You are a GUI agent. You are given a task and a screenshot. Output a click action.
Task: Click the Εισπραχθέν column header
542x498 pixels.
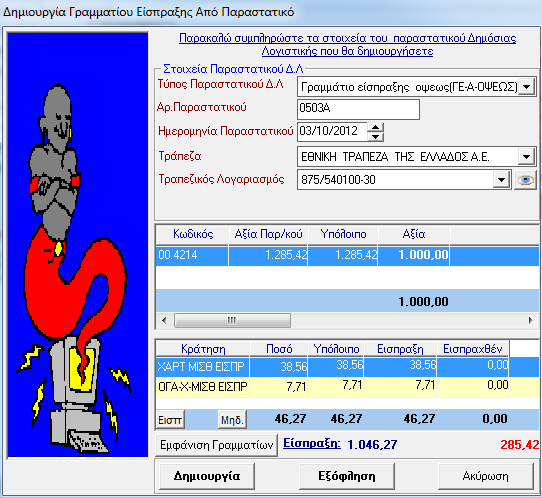473,349
